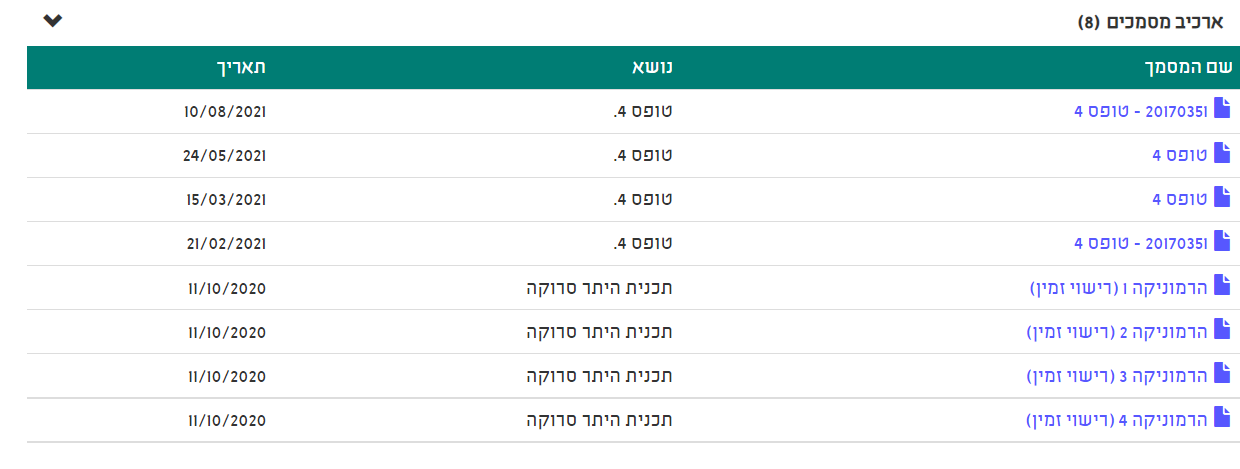Click the שם המסמך column header
1240x469 pixels.
1186,68
